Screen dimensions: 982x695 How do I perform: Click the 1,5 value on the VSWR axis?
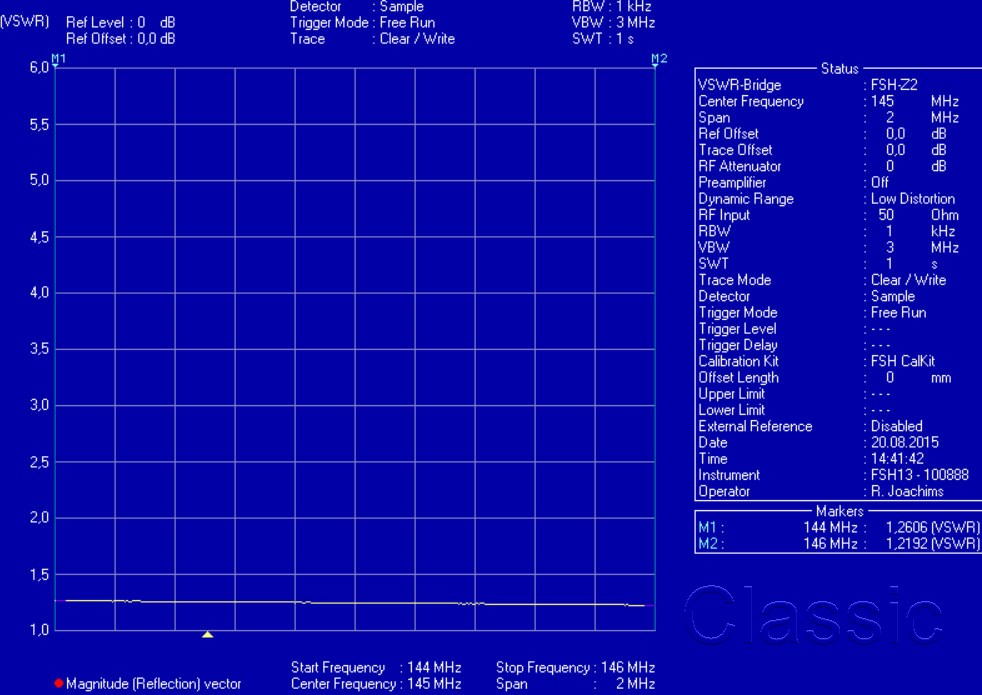(x=39, y=575)
